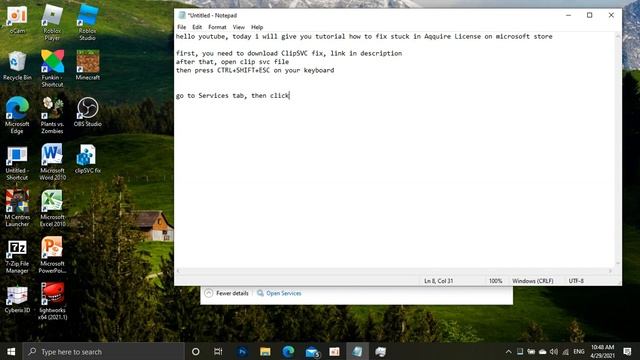Select the Cyberia3D desktop icon

click(17, 300)
